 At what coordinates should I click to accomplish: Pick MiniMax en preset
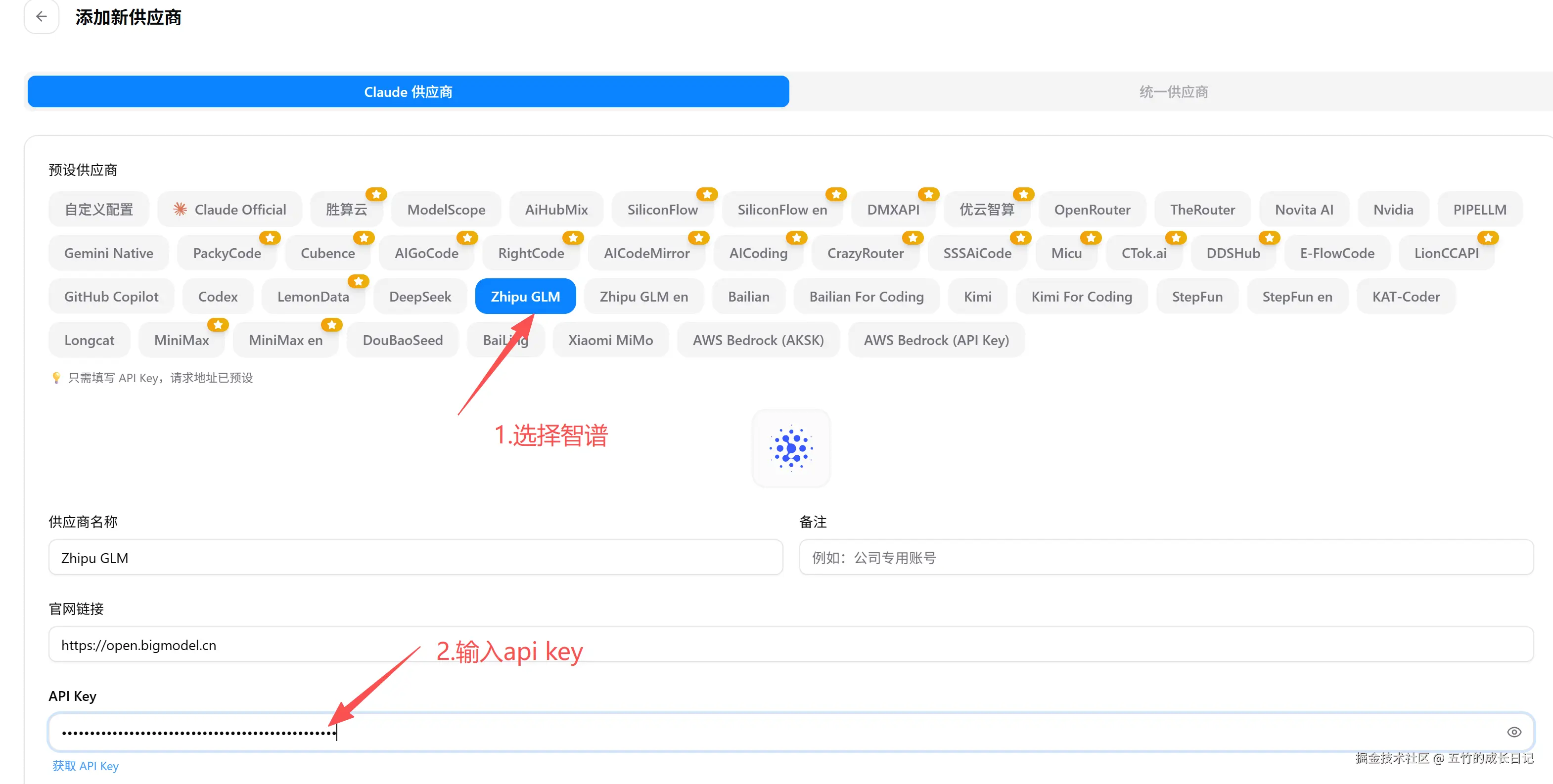[x=286, y=340]
